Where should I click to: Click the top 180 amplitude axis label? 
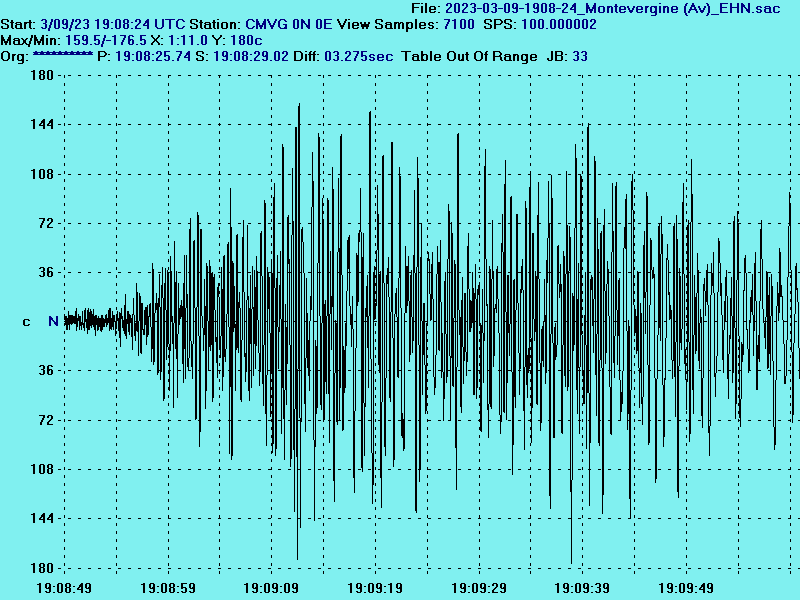click(42, 75)
